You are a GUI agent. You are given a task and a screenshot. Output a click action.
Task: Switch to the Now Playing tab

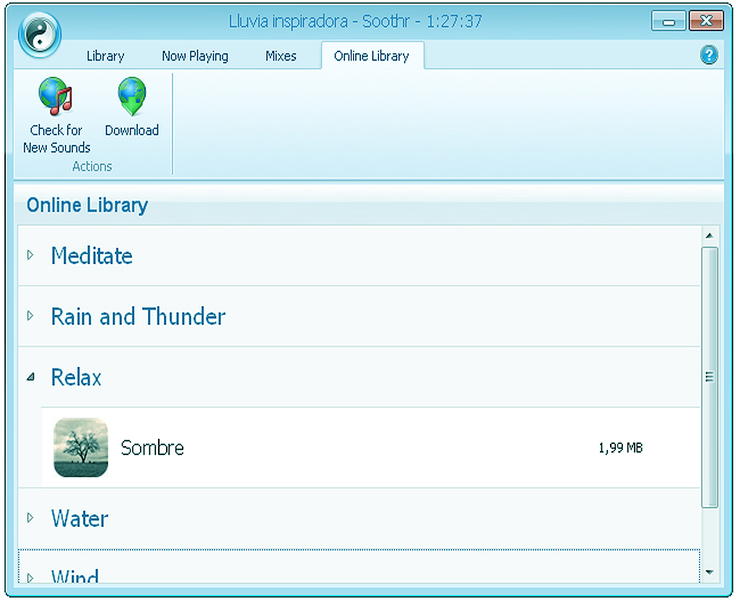click(195, 56)
